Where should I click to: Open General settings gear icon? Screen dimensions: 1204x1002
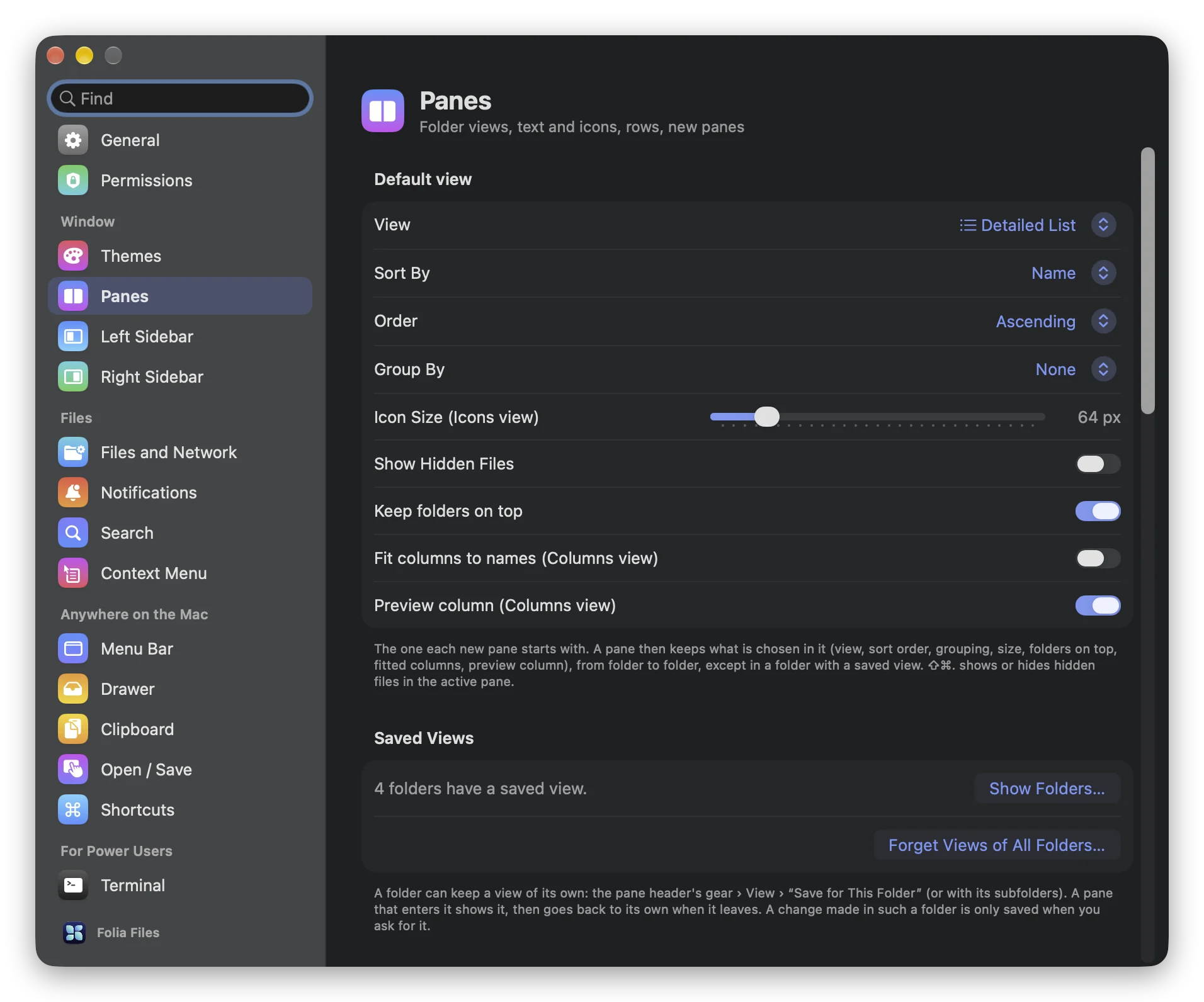click(73, 140)
